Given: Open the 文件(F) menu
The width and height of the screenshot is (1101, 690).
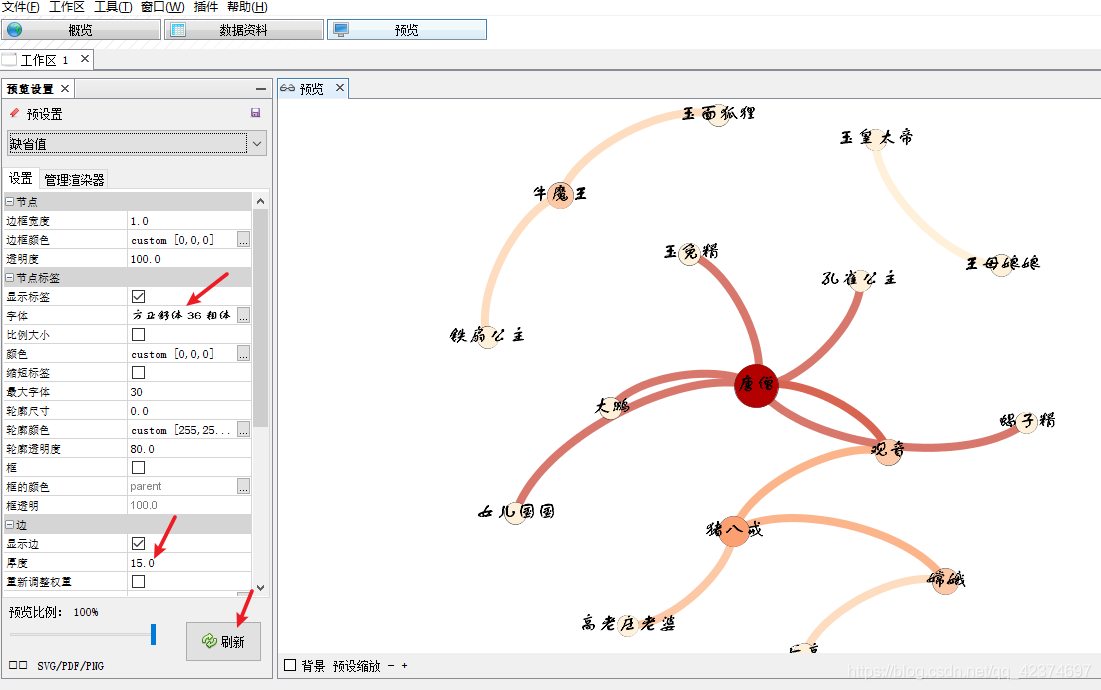Looking at the screenshot, I should pyautogui.click(x=21, y=7).
